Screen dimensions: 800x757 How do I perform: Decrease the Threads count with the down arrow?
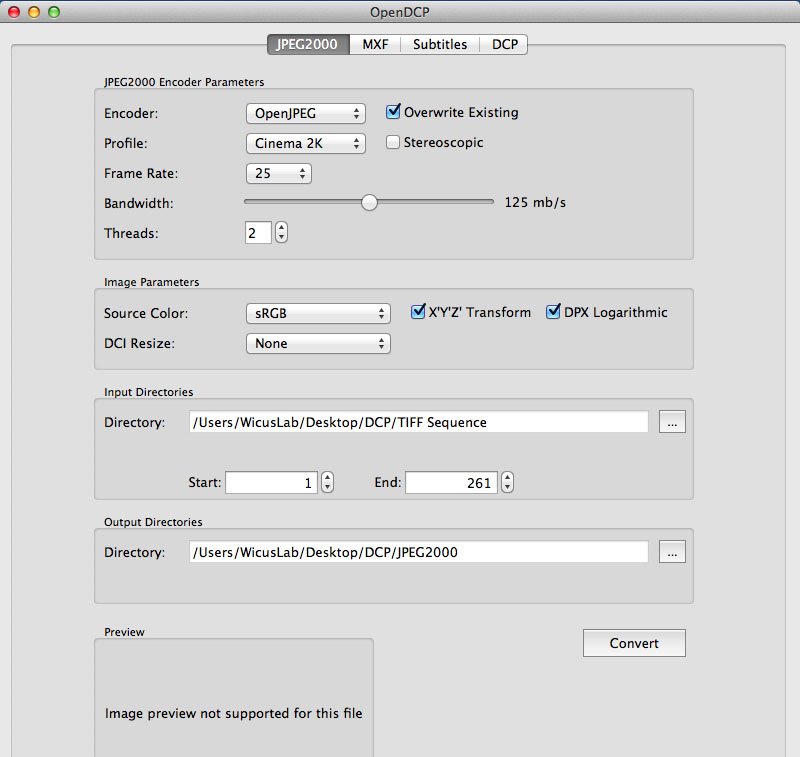[x=282, y=238]
